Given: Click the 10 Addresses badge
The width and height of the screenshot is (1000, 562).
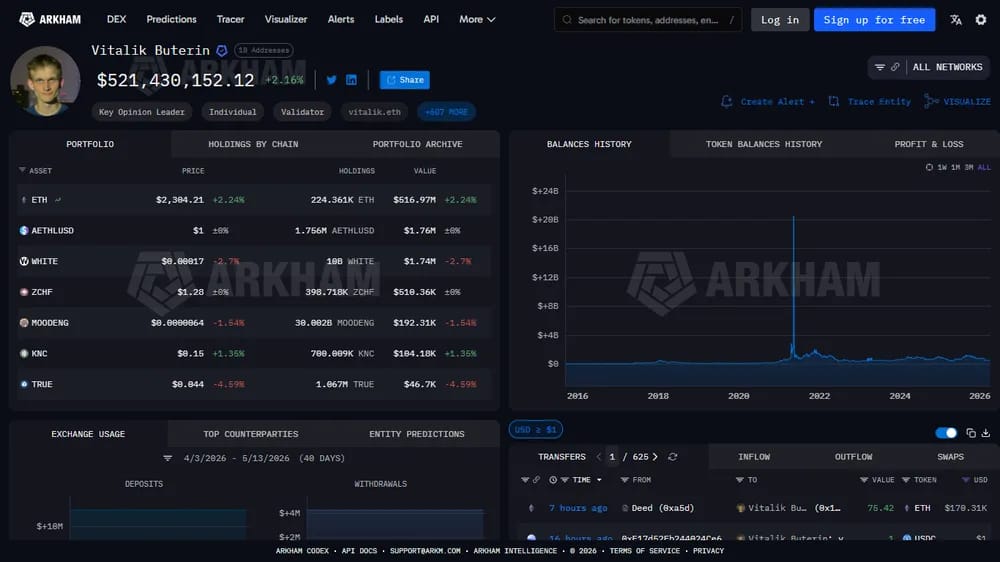Looking at the screenshot, I should click(x=263, y=50).
